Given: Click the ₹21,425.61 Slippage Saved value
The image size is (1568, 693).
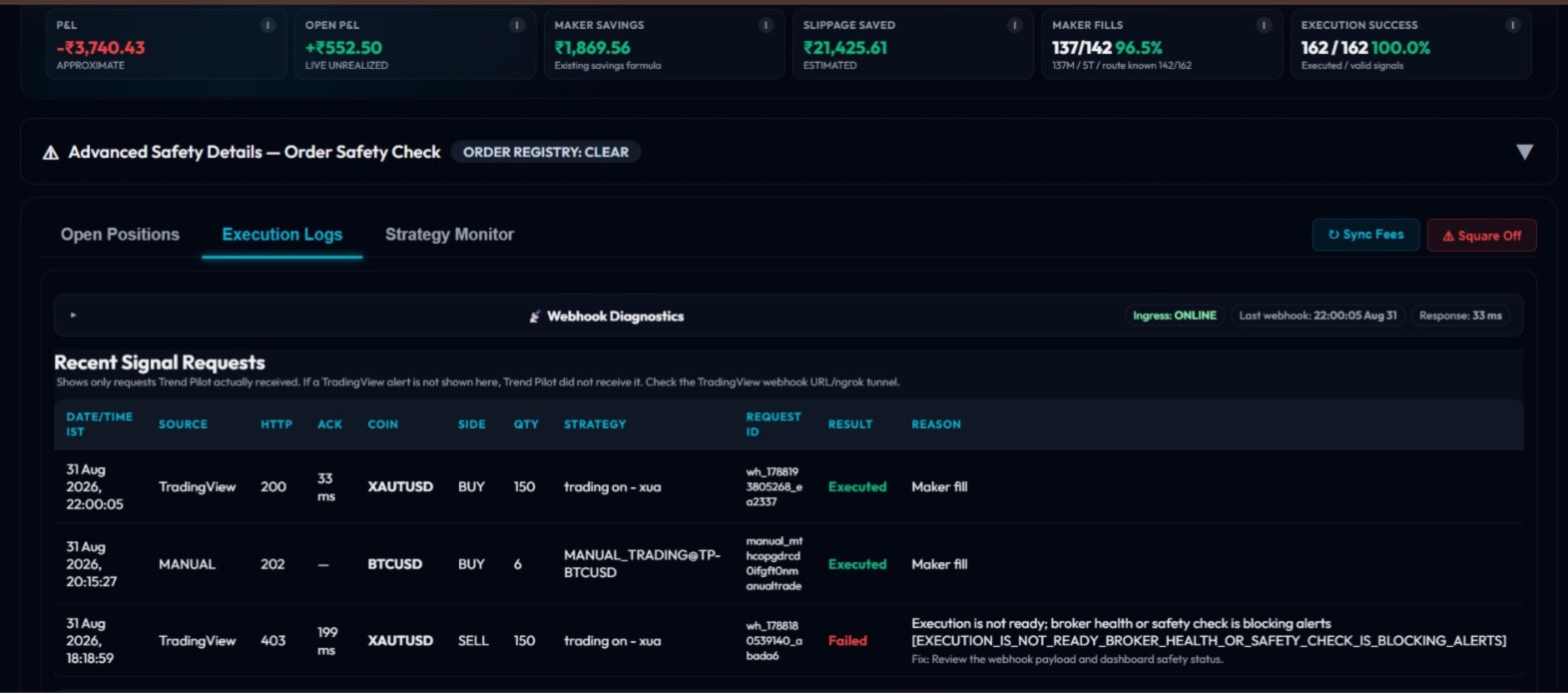Looking at the screenshot, I should click(845, 47).
